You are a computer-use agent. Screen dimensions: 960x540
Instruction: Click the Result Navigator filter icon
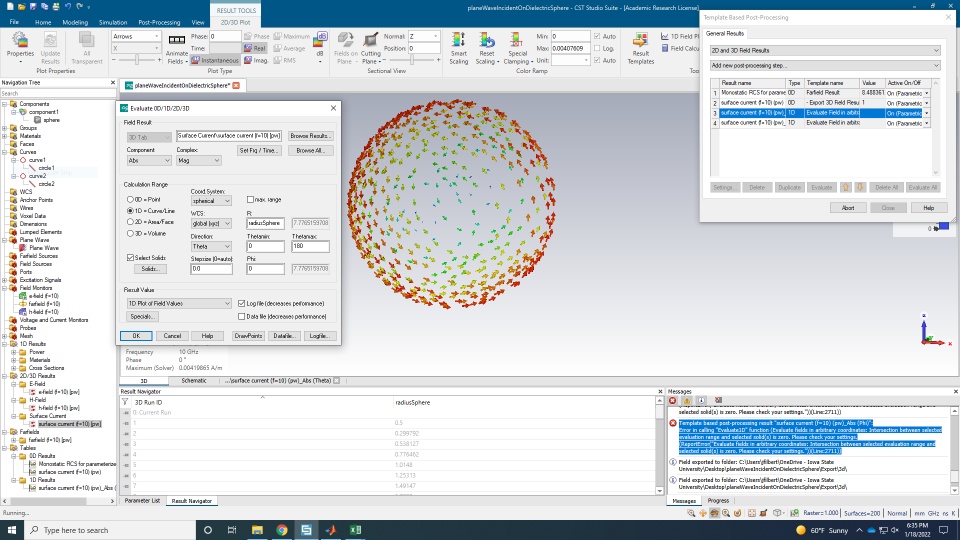(x=126, y=402)
